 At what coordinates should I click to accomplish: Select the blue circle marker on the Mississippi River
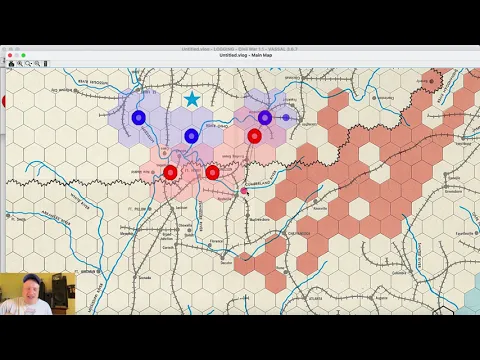pos(139,118)
